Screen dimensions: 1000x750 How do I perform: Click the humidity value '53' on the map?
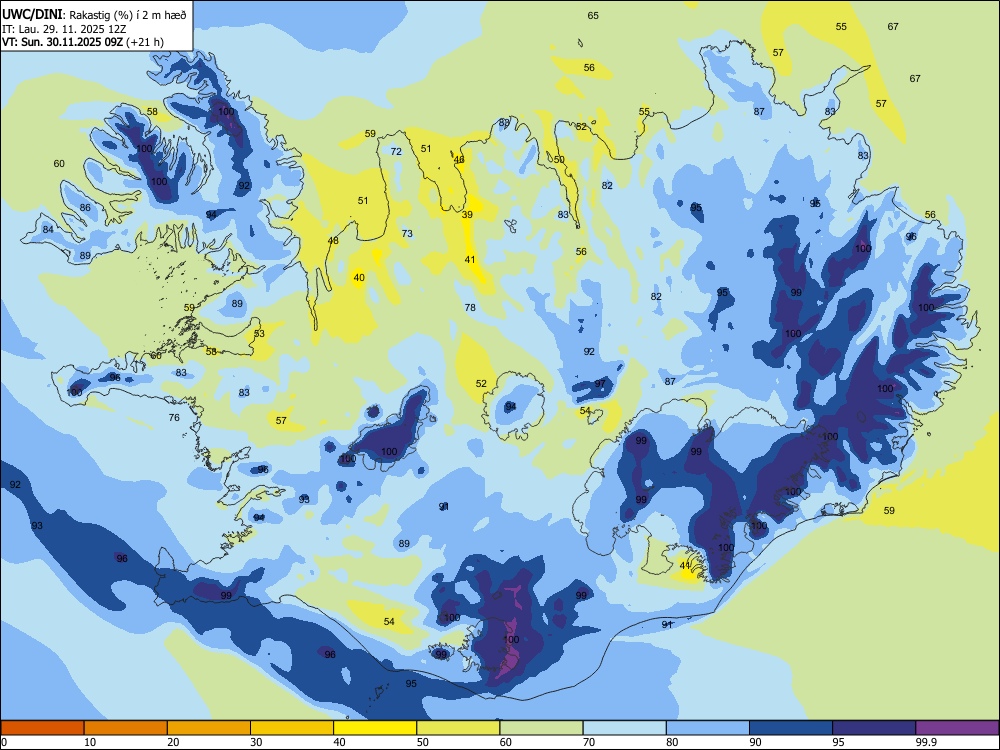259,334
